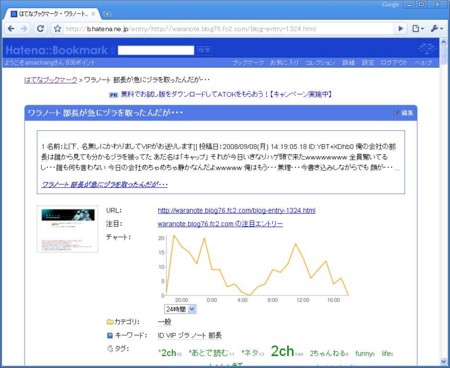Click the Hatena header icon at the right end
This screenshot has height=368, width=450.
pyautogui.click(x=426, y=49)
